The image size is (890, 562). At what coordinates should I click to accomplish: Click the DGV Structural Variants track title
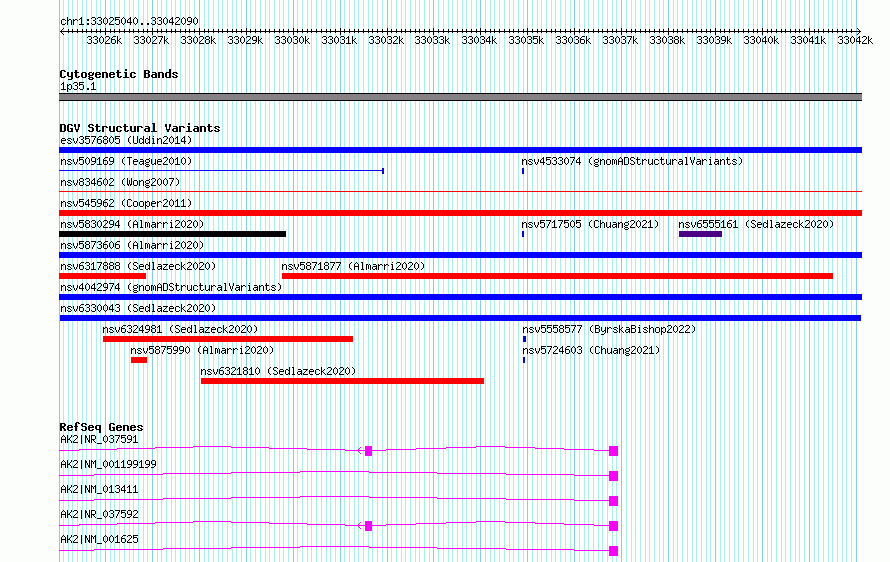pyautogui.click(x=140, y=128)
